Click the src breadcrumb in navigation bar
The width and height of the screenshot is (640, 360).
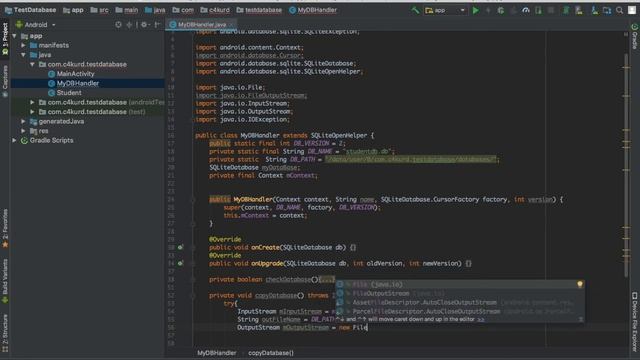100,10
